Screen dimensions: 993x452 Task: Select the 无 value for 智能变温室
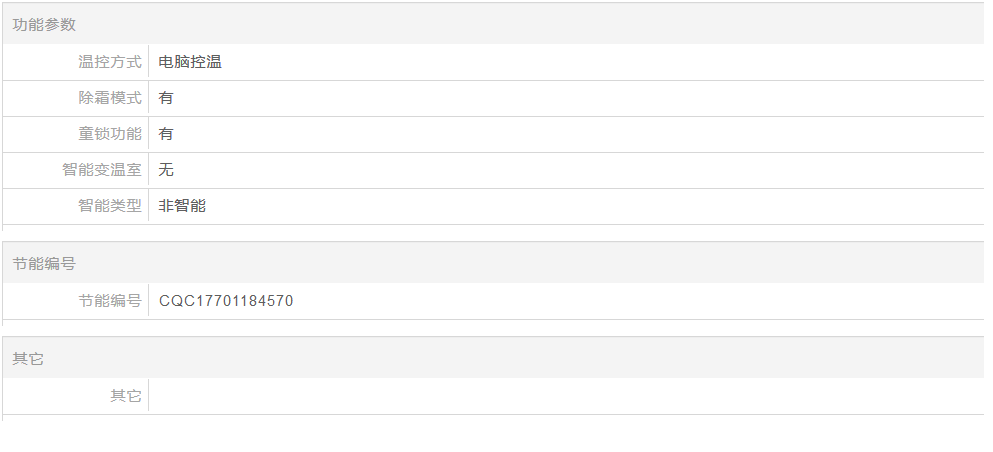[166, 170]
